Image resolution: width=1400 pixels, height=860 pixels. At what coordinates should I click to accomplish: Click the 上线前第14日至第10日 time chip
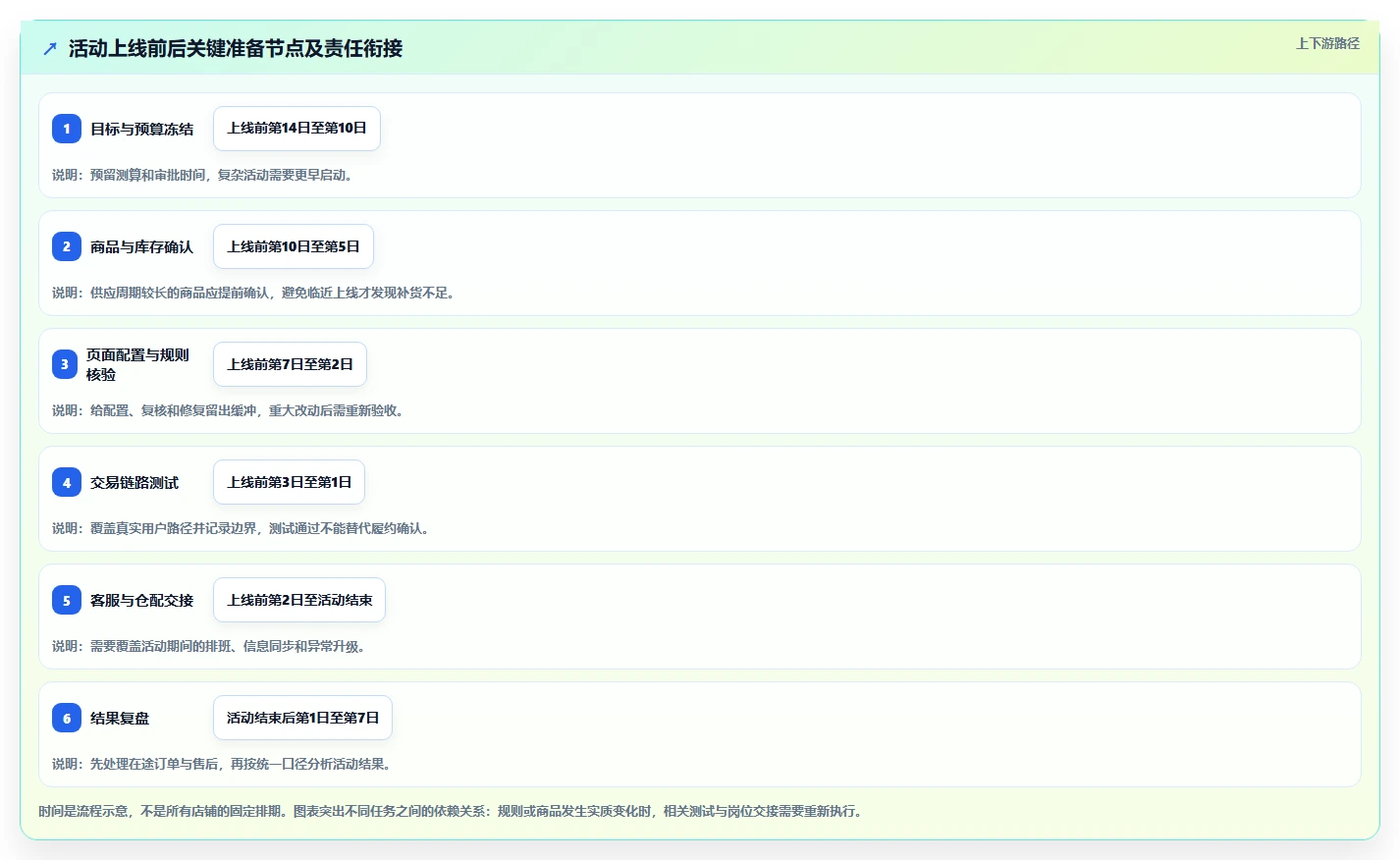[296, 129]
